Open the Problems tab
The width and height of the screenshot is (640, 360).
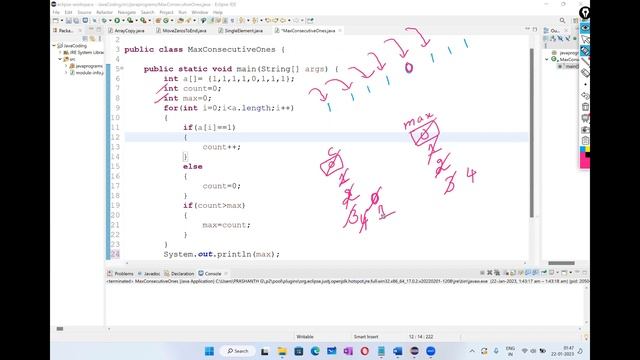click(x=121, y=273)
